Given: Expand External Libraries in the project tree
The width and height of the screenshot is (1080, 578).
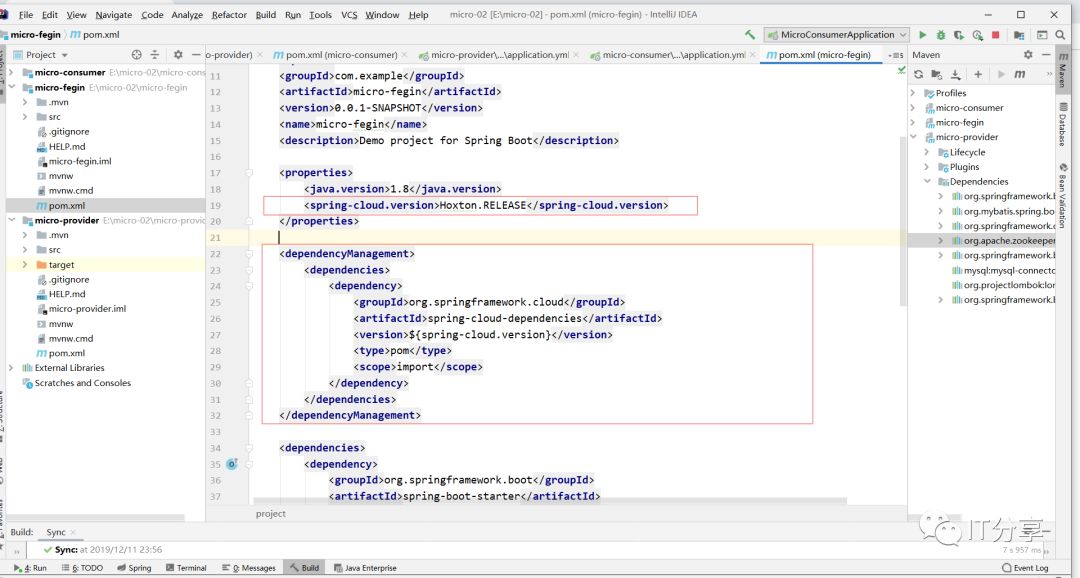Looking at the screenshot, I should pos(11,368).
